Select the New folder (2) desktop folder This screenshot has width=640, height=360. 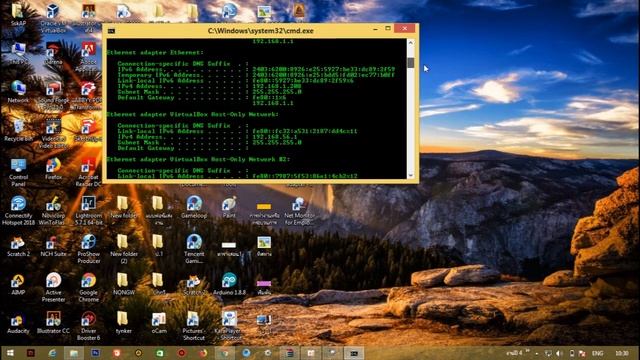click(x=124, y=249)
